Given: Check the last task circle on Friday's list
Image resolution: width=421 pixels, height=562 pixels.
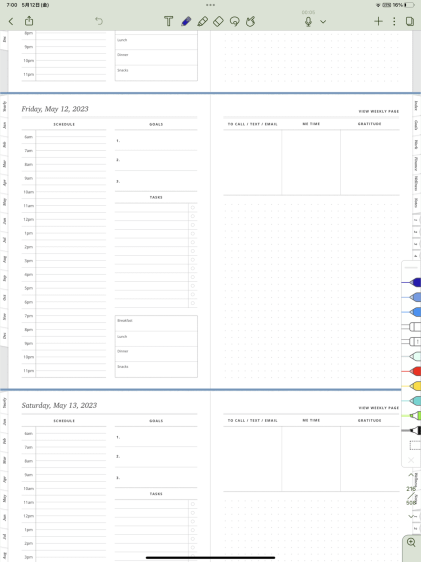Looking at the screenshot, I should pyautogui.click(x=193, y=303).
